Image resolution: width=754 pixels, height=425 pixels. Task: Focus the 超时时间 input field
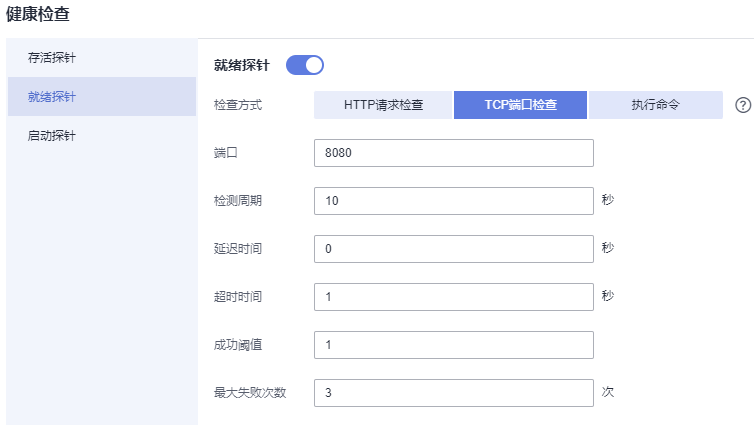pyautogui.click(x=454, y=297)
